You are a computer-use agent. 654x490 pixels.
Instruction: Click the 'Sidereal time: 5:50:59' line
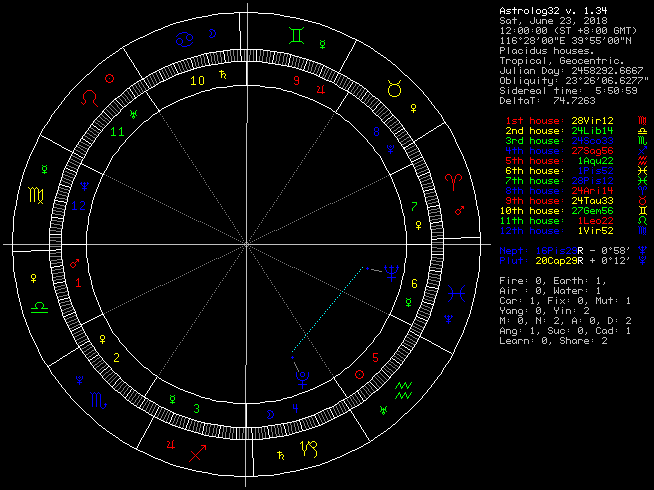click(568, 91)
